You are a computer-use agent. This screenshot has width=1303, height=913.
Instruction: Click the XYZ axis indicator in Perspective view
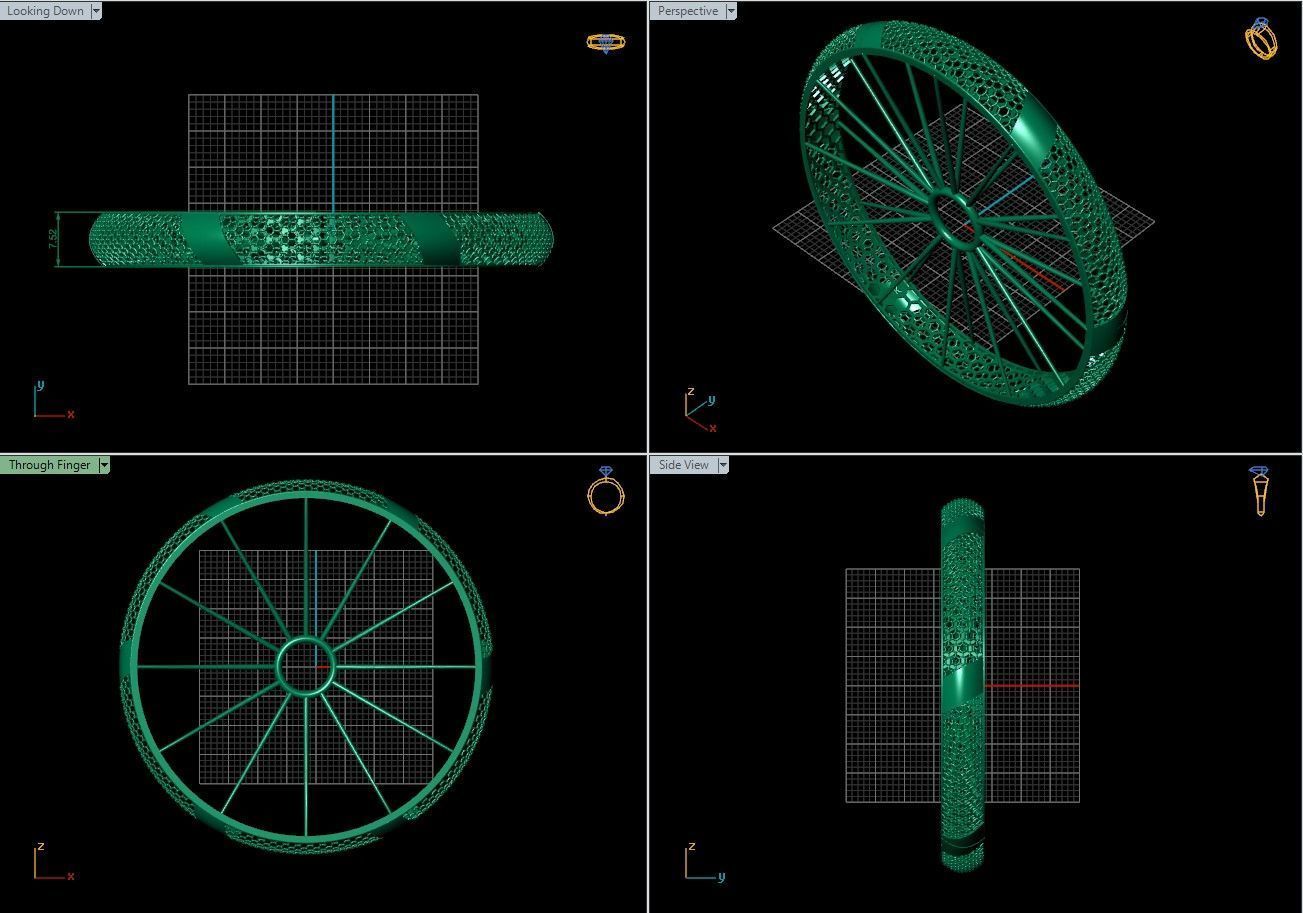click(x=701, y=410)
